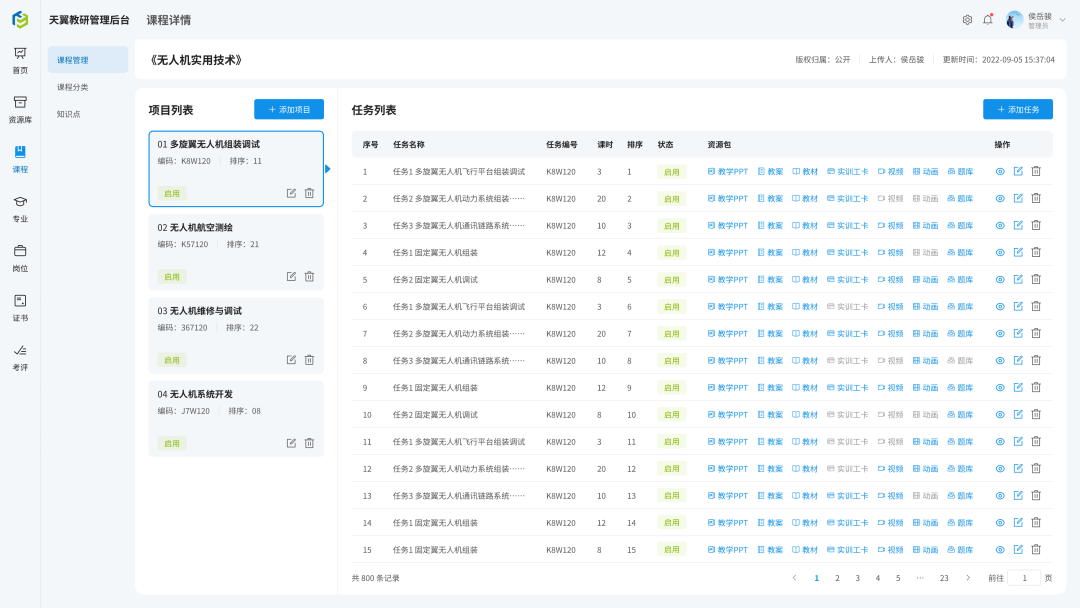Toggle the 启用 status of task row 5
The height and width of the screenshot is (608, 1080).
point(672,280)
